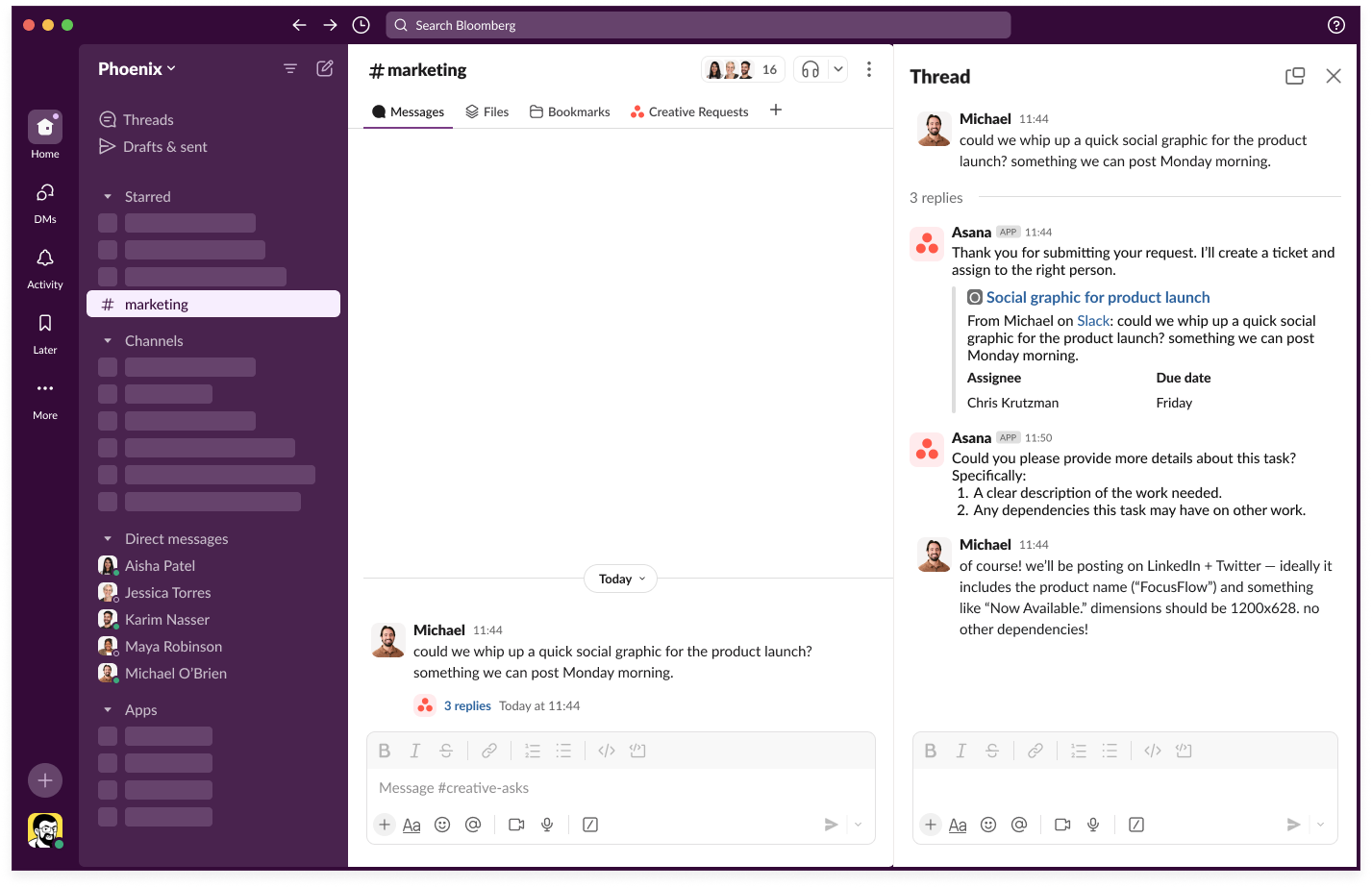Open the compose new message icon

(x=324, y=68)
